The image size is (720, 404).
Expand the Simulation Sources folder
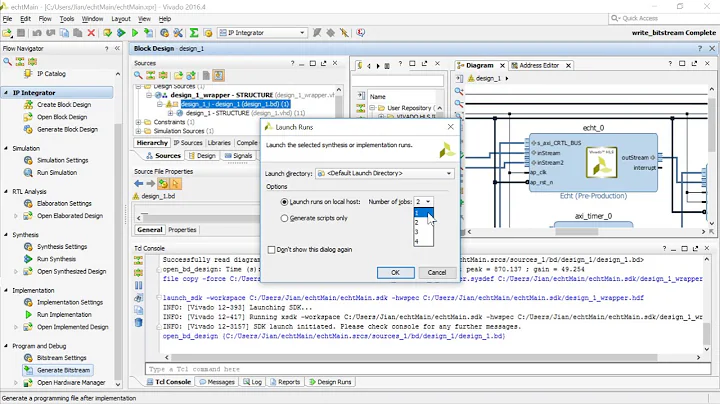click(x=138, y=131)
